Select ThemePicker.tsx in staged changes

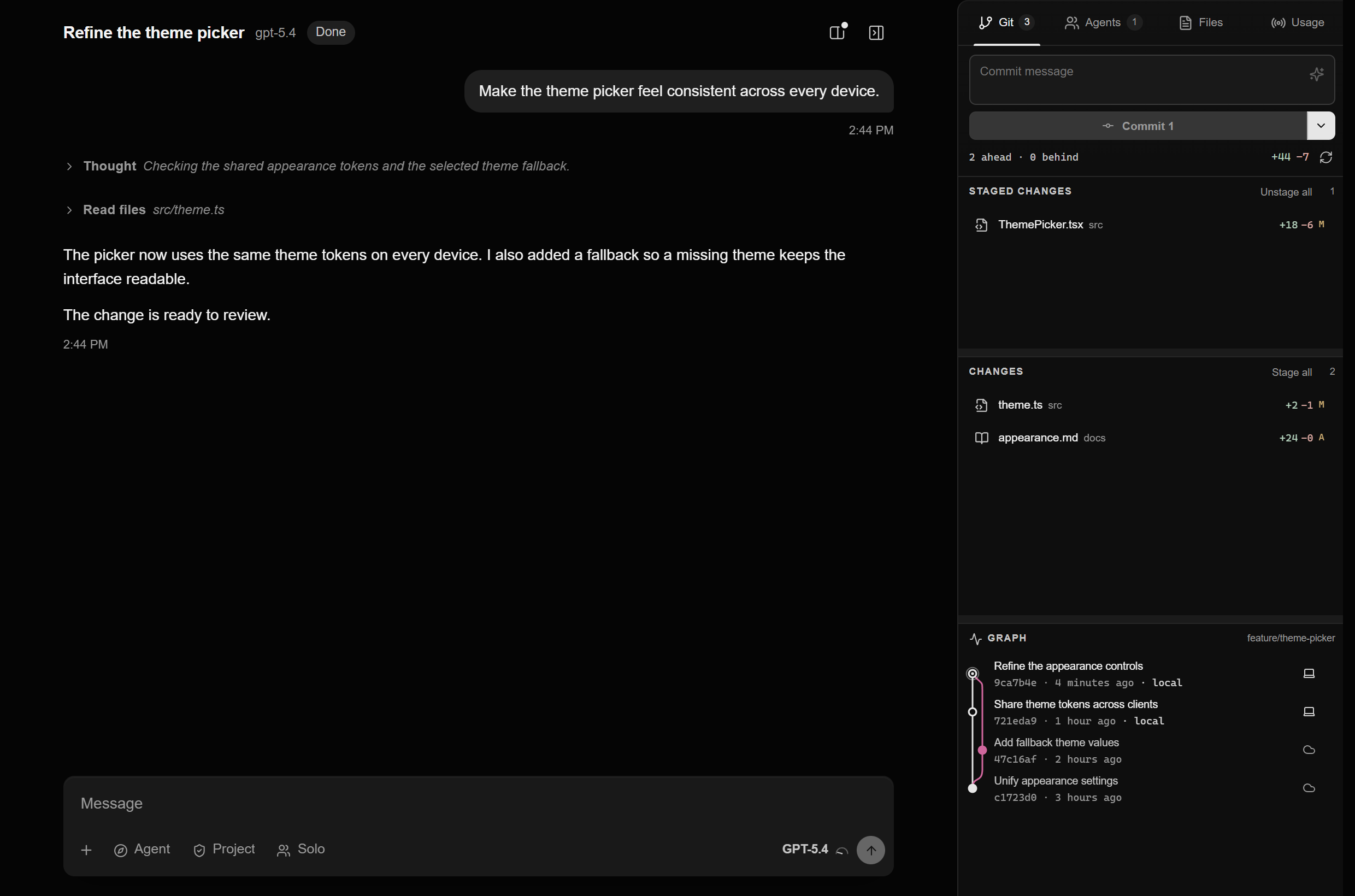pyautogui.click(x=1151, y=225)
